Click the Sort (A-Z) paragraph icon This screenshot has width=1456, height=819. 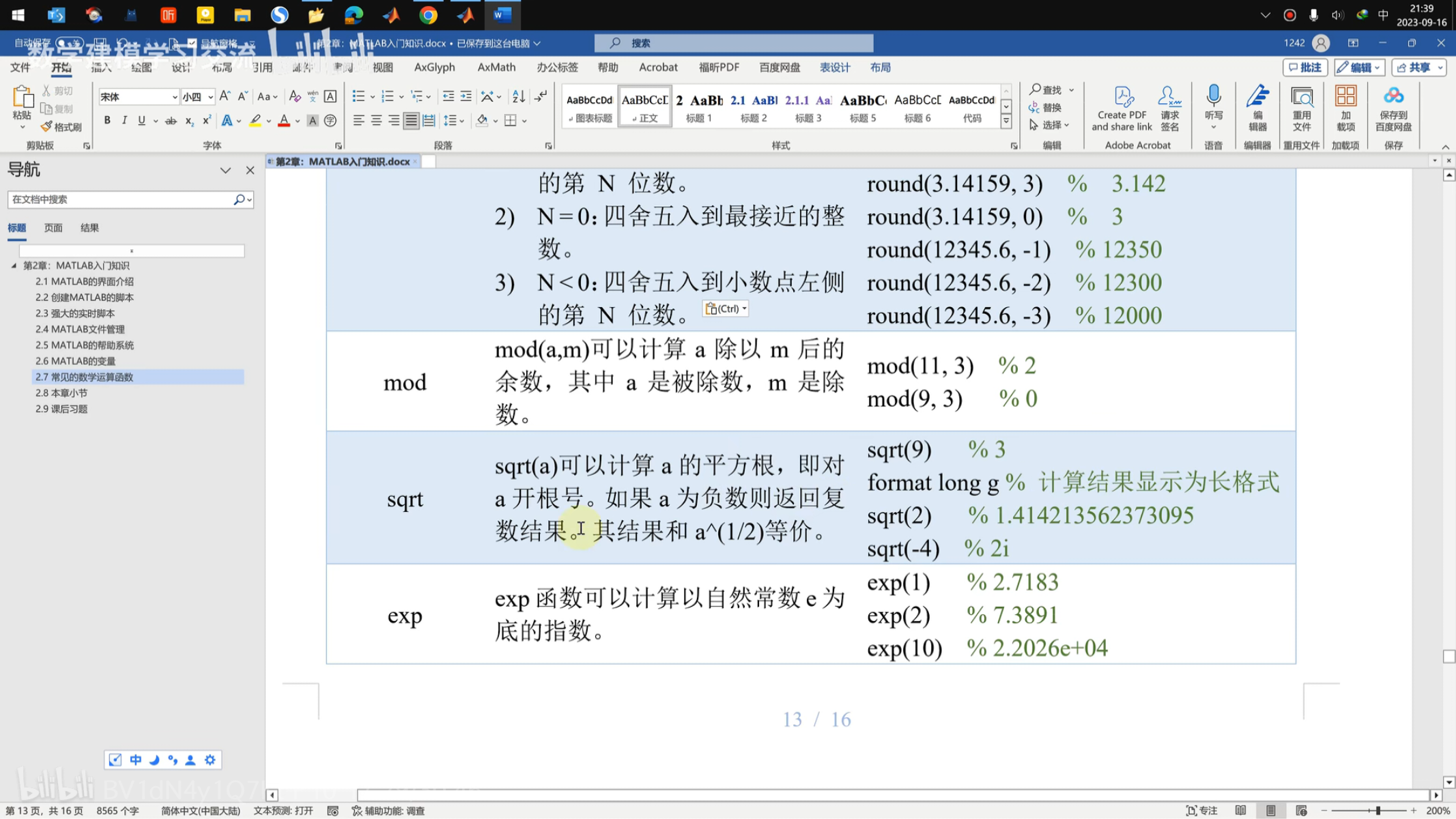(519, 96)
